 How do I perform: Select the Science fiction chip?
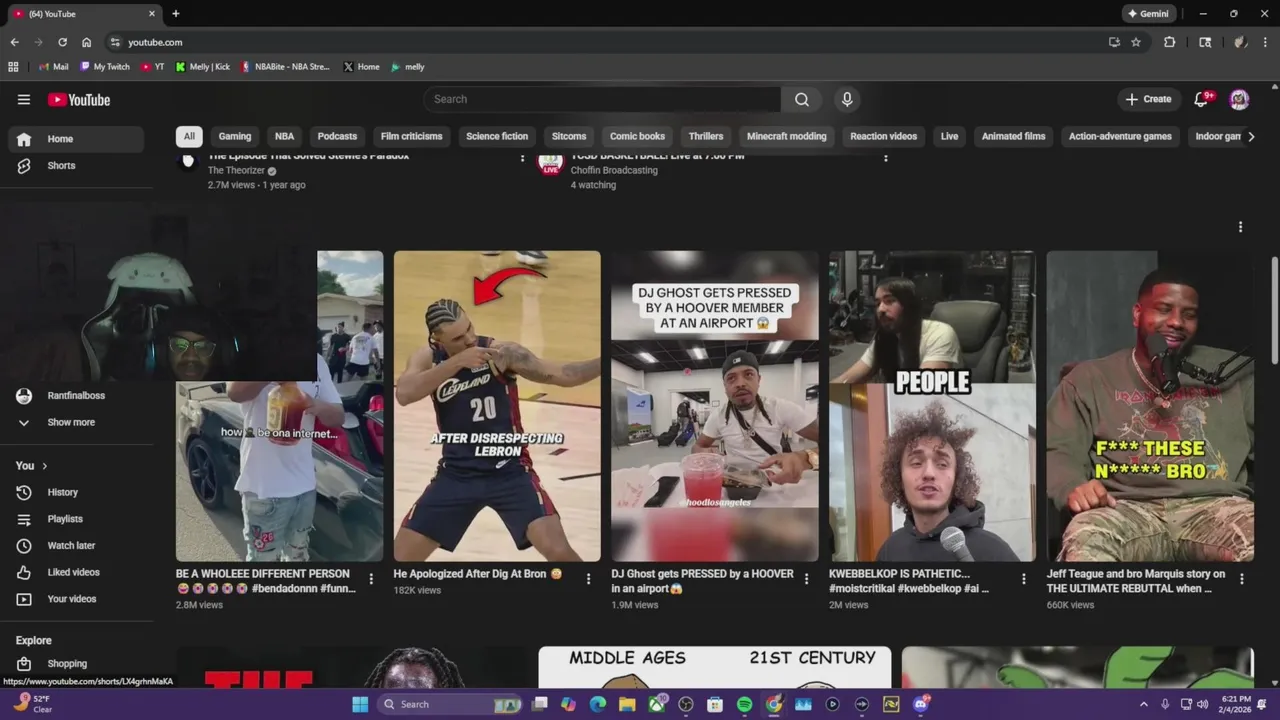(497, 136)
